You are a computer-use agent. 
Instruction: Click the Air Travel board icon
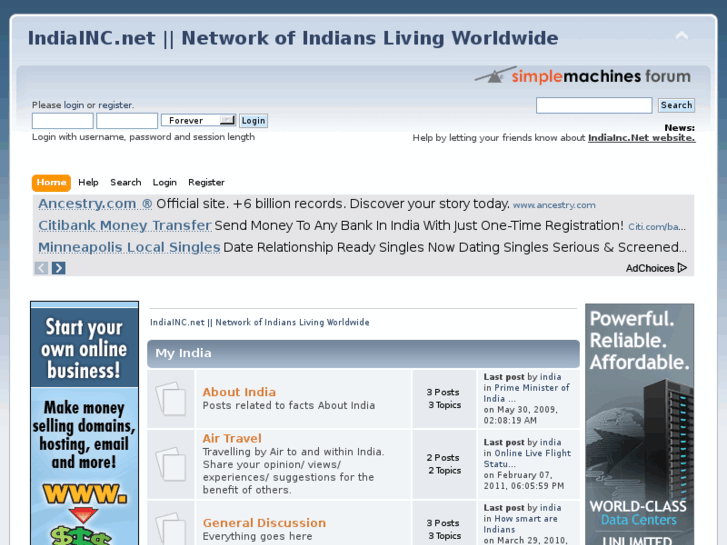coord(171,464)
